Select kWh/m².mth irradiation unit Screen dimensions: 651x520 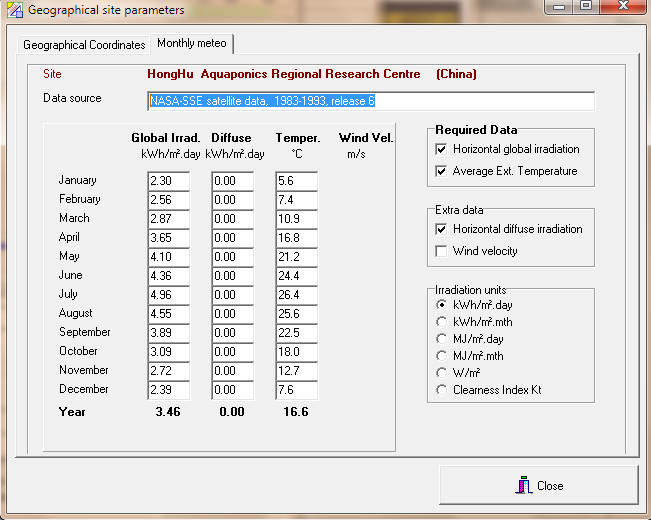coord(441,321)
